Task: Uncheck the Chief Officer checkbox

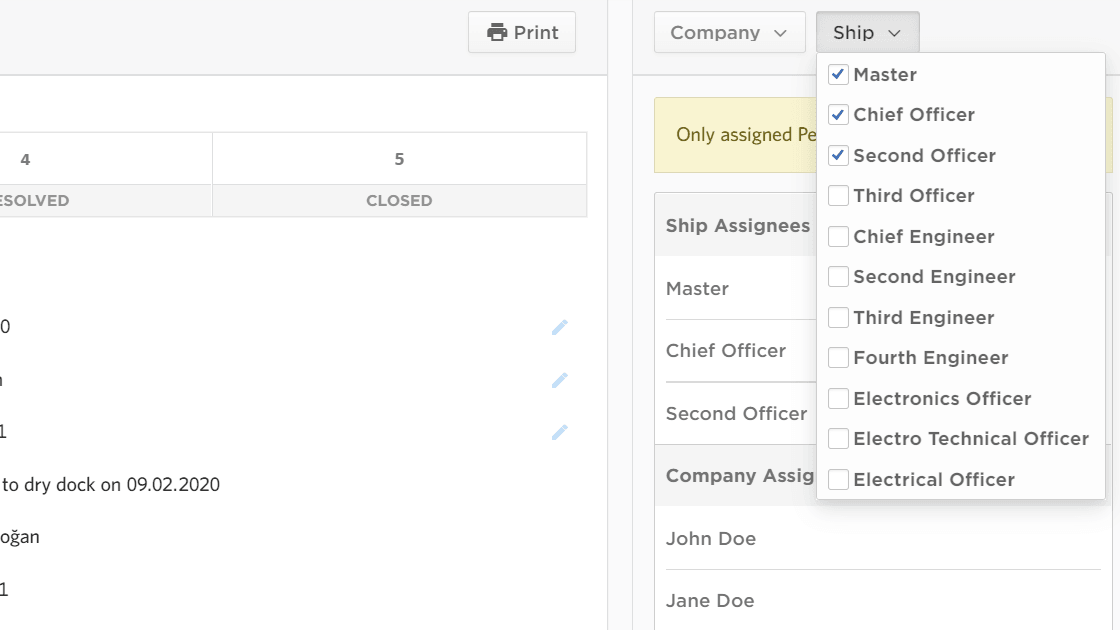Action: 838,115
